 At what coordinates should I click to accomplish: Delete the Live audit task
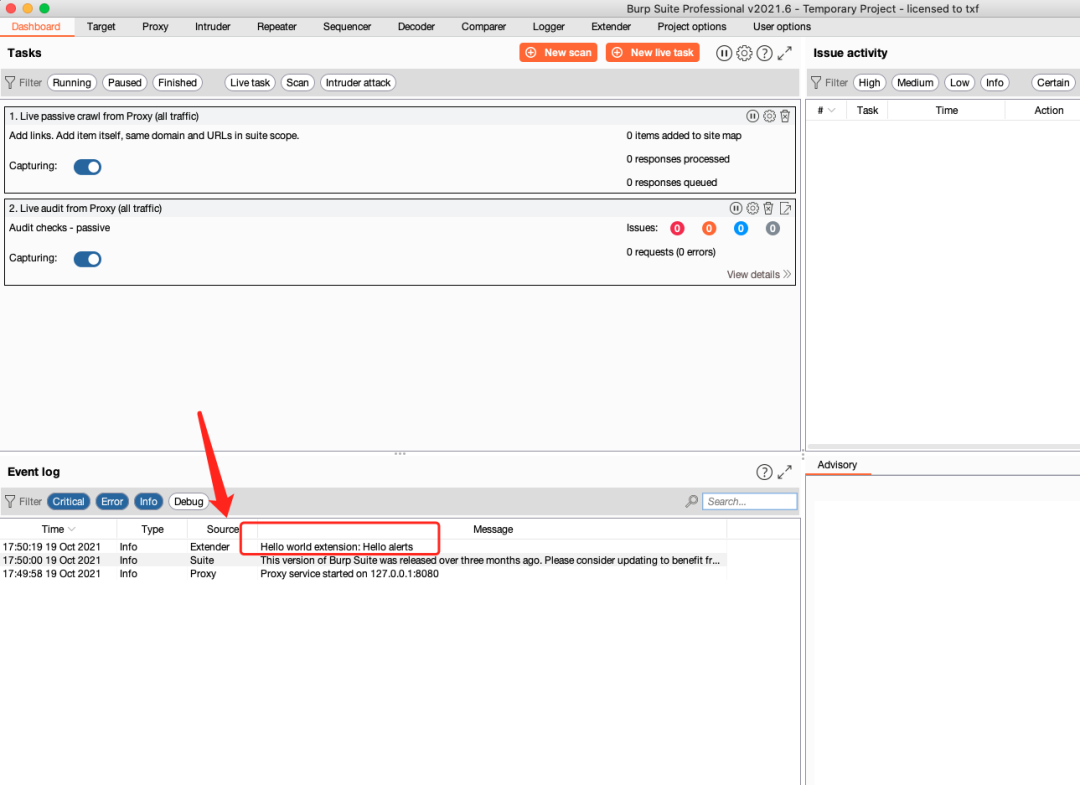(x=768, y=209)
